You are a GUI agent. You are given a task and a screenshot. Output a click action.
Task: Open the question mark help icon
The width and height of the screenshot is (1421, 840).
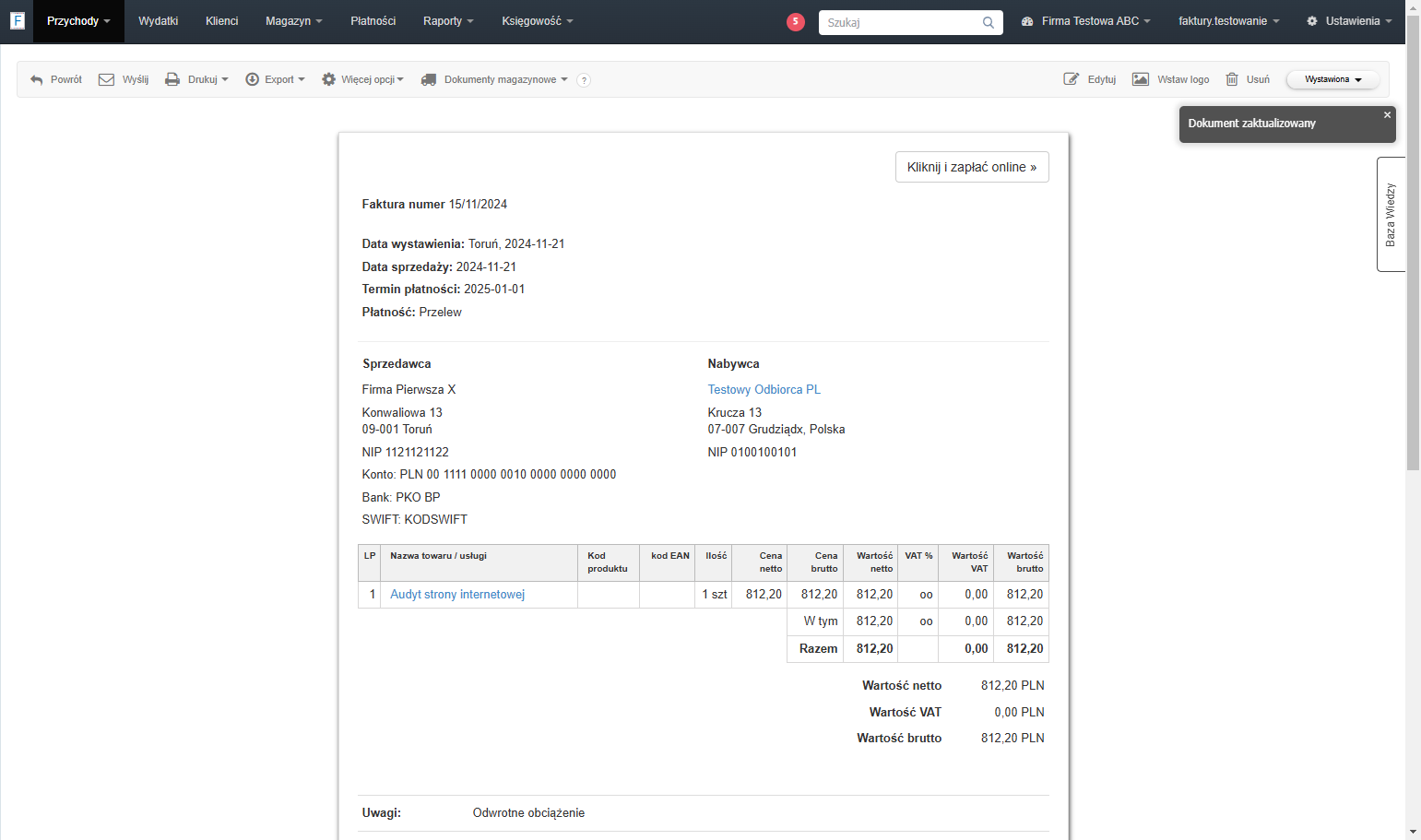click(x=584, y=80)
